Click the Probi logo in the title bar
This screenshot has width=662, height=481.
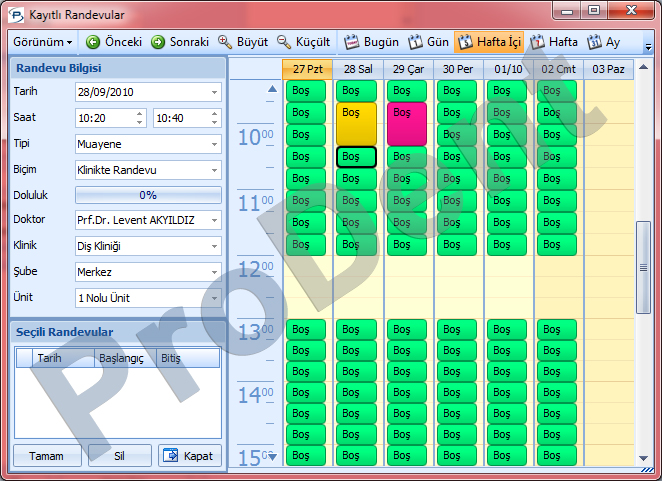tap(16, 15)
